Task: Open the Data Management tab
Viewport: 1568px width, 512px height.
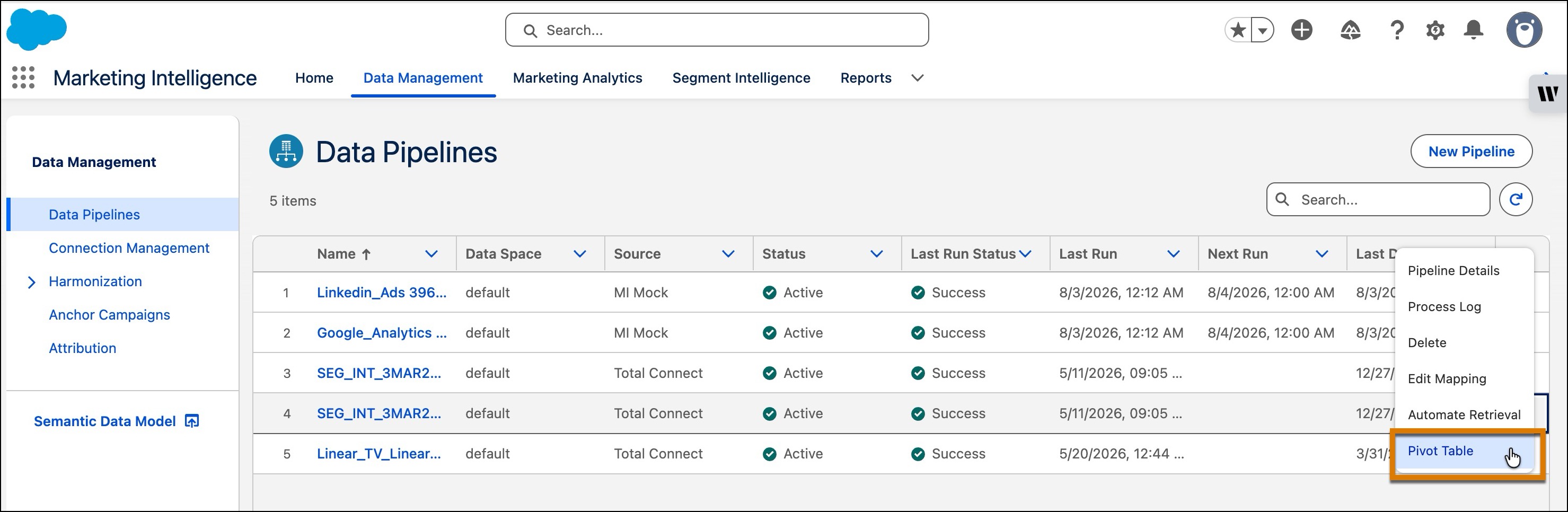Action: 423,78
